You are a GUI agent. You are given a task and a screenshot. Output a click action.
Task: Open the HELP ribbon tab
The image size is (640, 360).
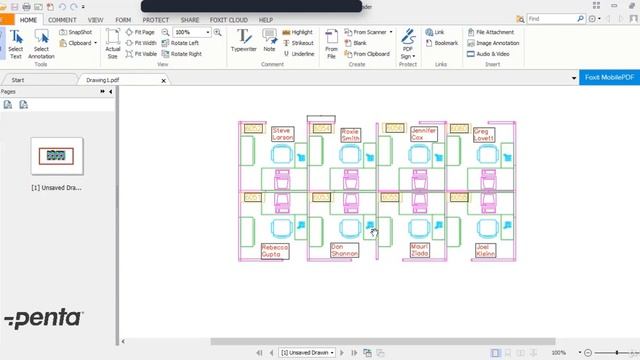click(x=266, y=20)
